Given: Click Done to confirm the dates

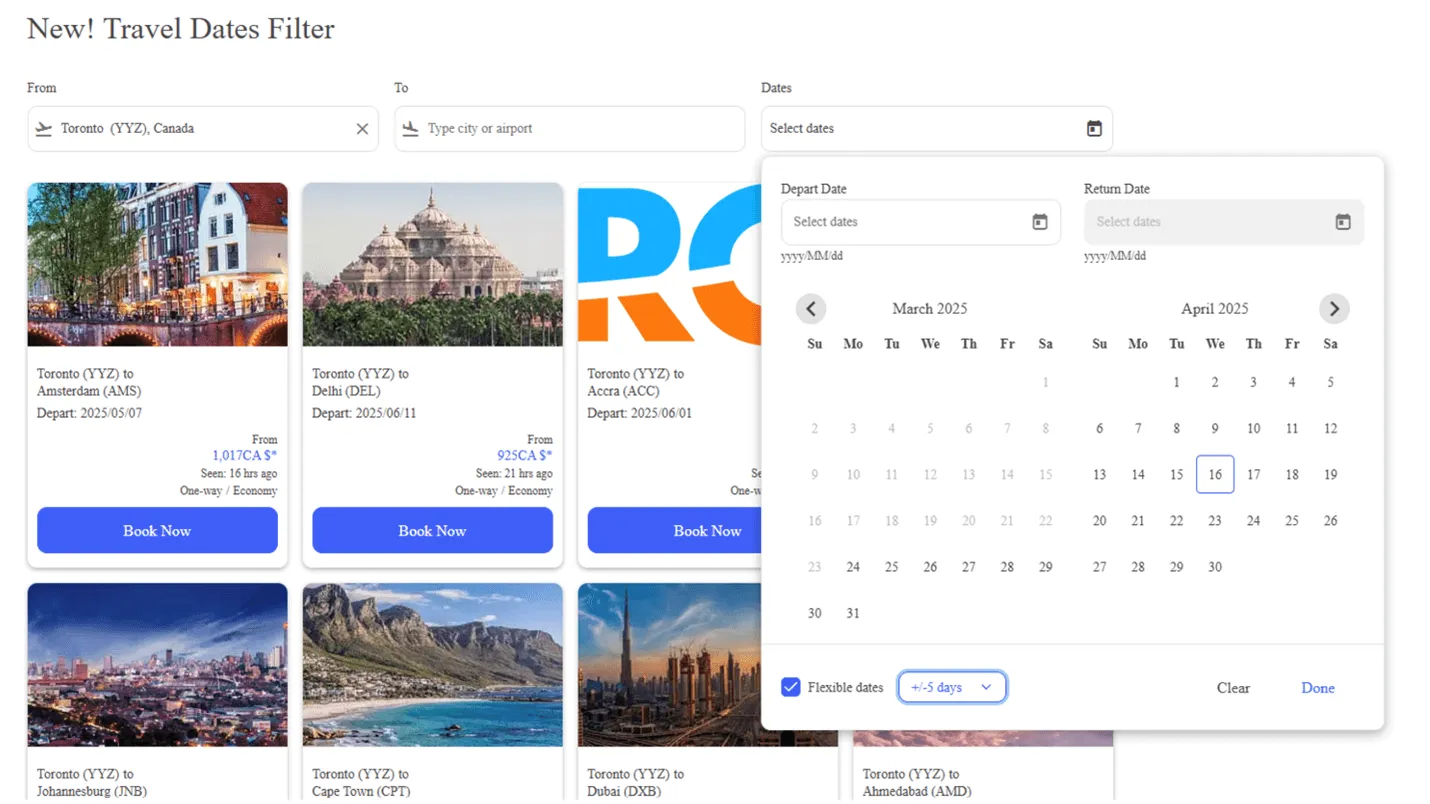Looking at the screenshot, I should point(1317,688).
